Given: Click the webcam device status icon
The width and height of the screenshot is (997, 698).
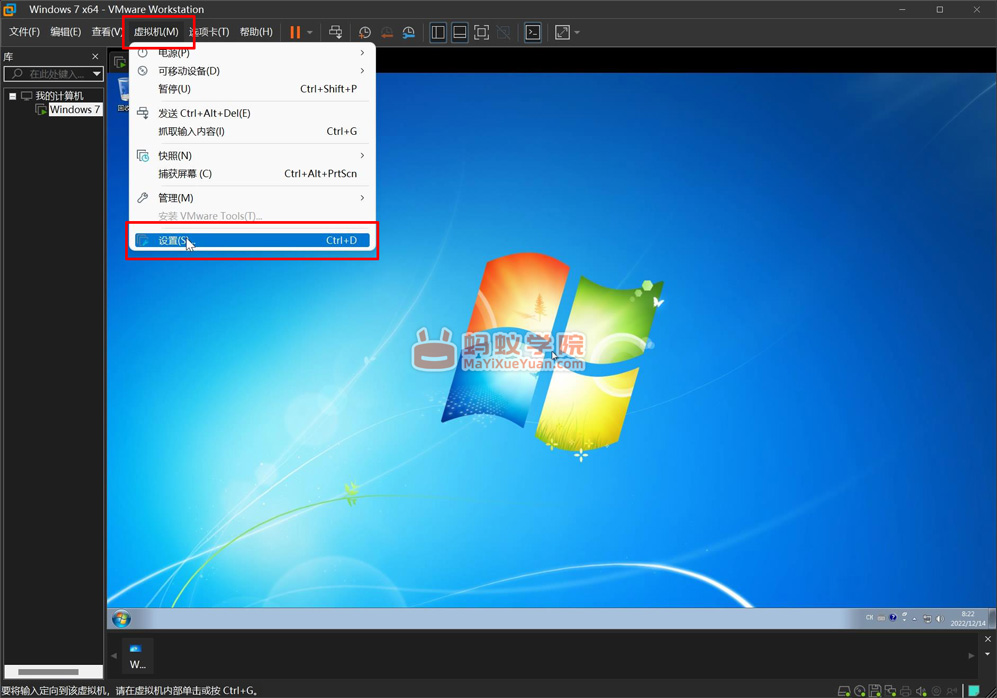Looking at the screenshot, I should pos(936,690).
